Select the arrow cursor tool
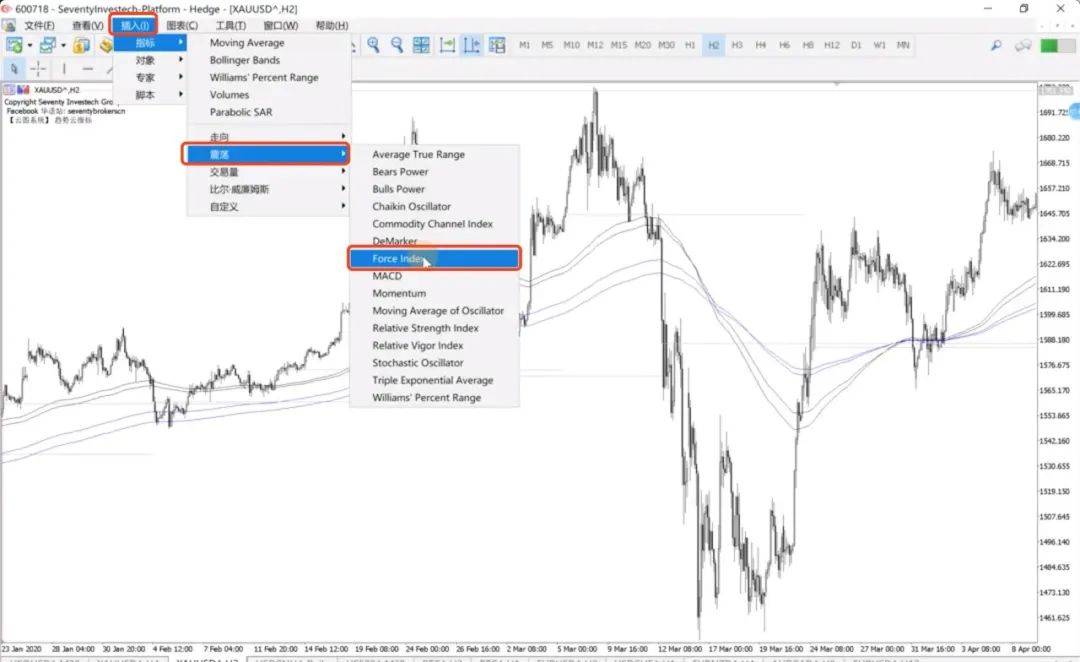 [14, 68]
